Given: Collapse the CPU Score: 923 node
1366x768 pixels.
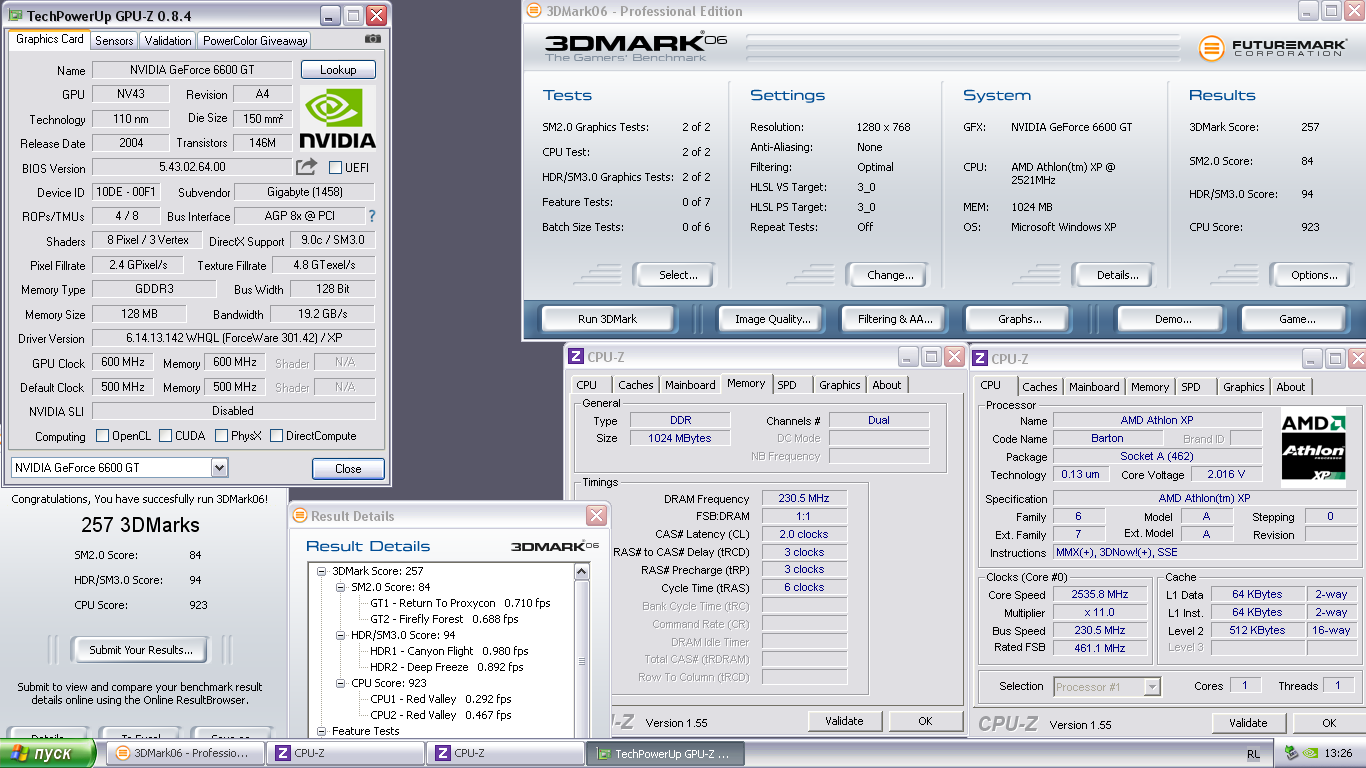Looking at the screenshot, I should pyautogui.click(x=340, y=683).
